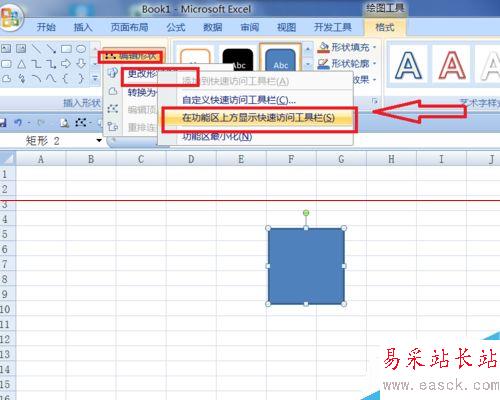Open the 开始 (Home) ribbon tab
The width and height of the screenshot is (500, 400).
[46, 27]
